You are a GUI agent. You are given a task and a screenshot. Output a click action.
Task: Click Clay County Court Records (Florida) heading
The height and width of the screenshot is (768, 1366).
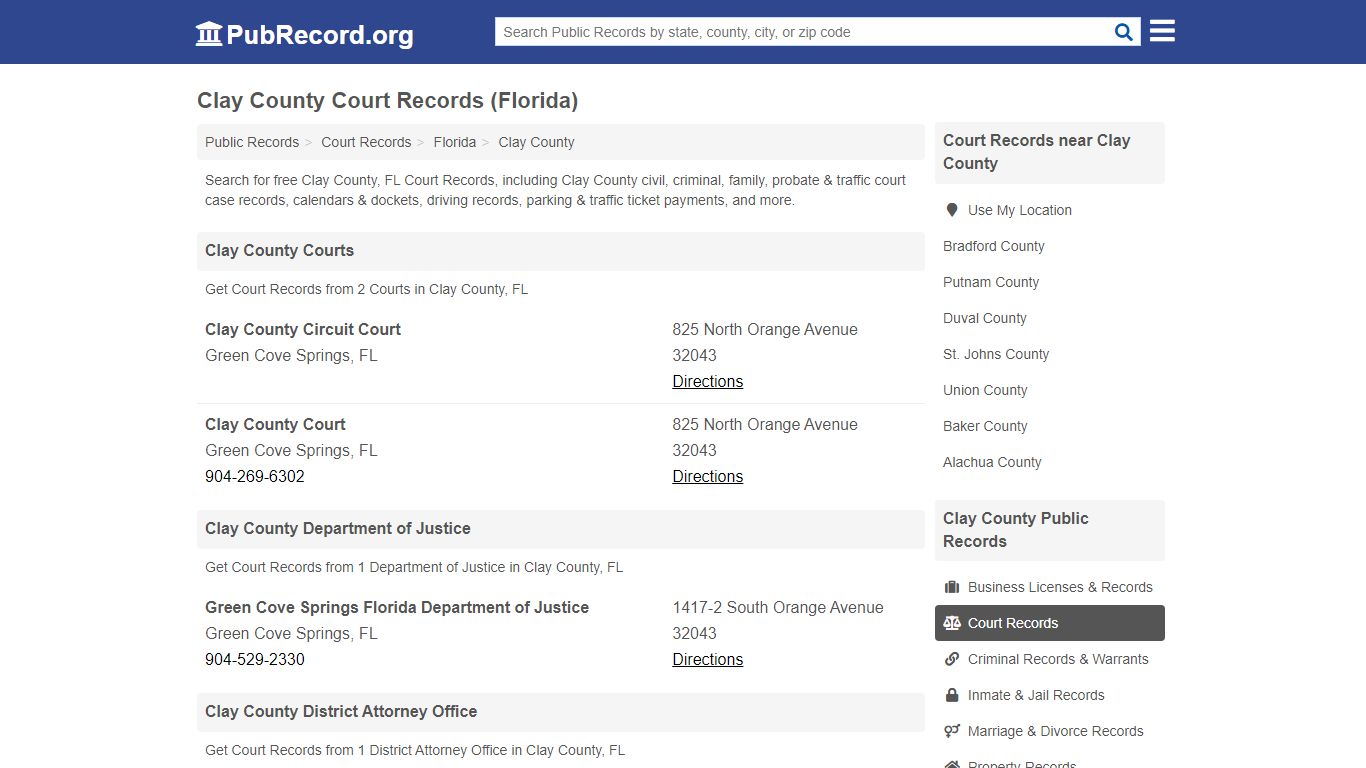(x=387, y=100)
